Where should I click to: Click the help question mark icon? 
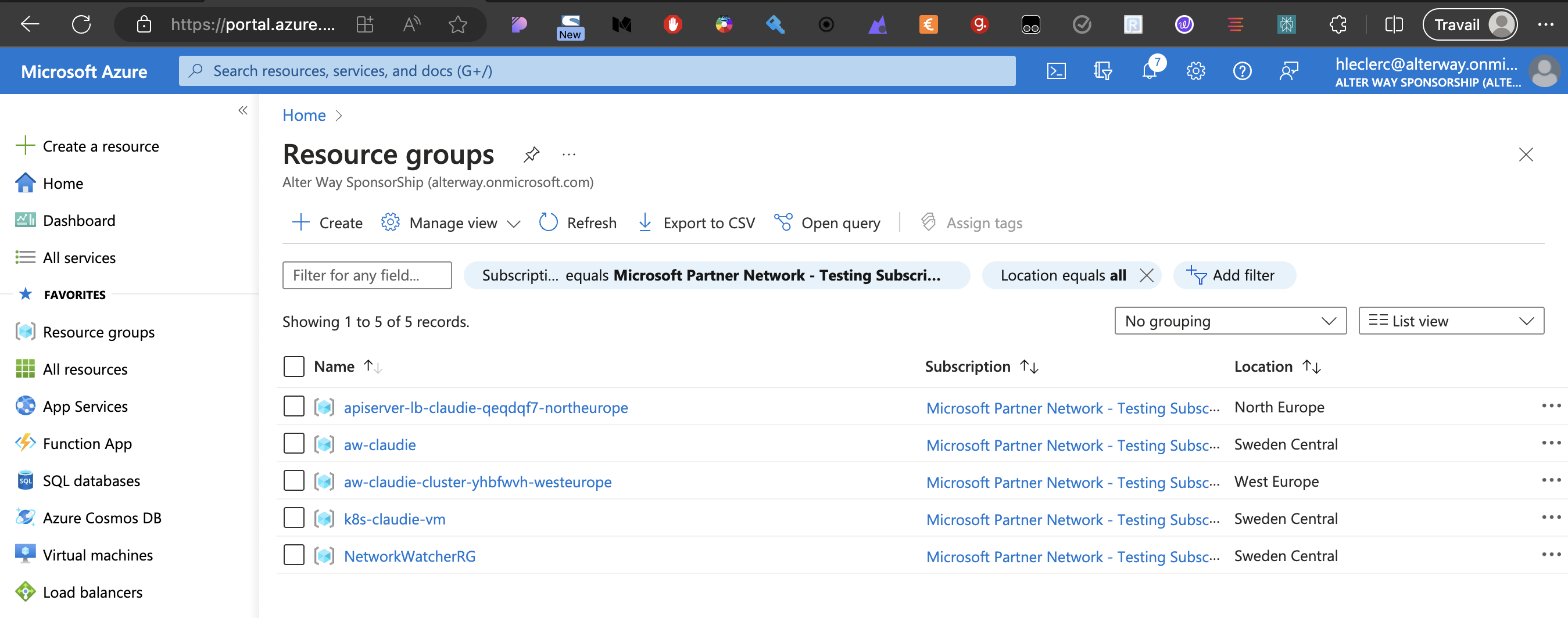pos(1242,71)
